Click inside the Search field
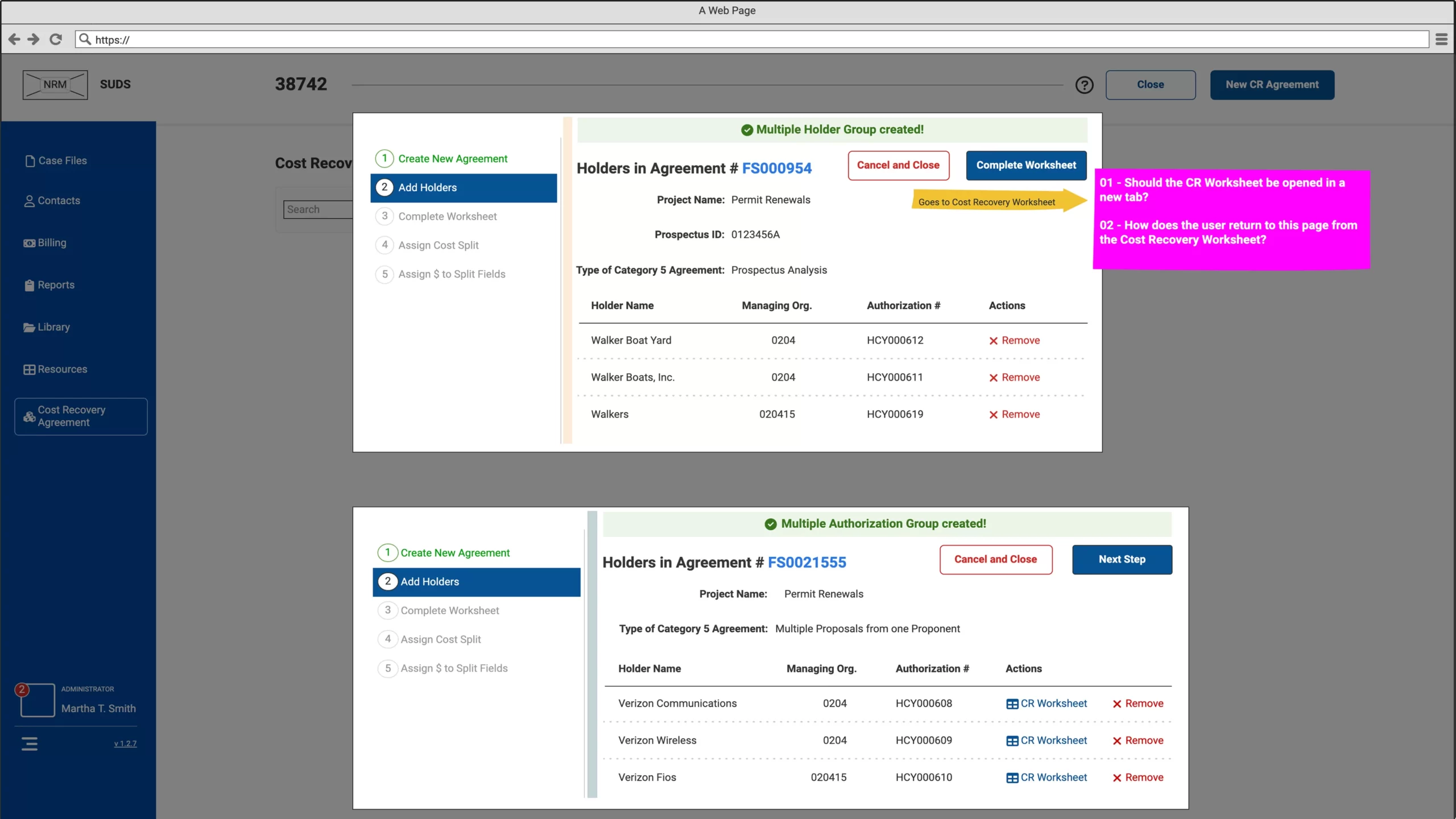This screenshot has height=819, width=1456. click(318, 209)
